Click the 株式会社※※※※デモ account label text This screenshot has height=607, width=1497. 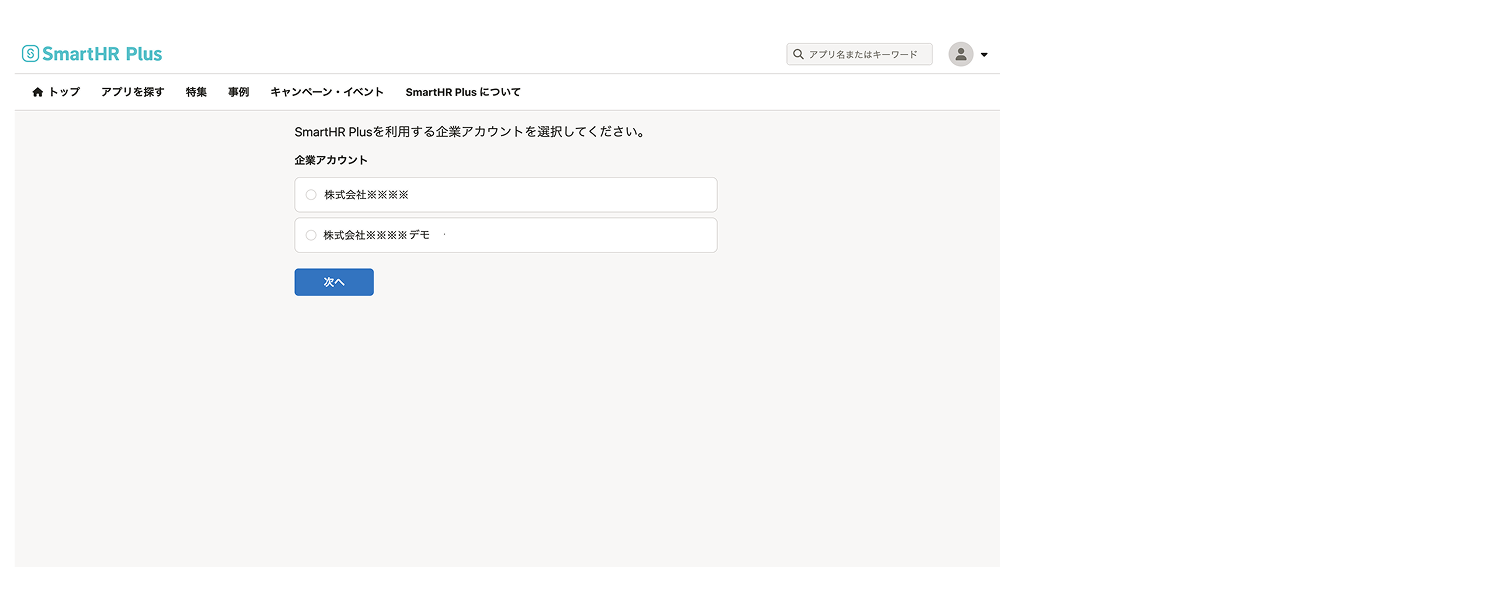tap(376, 235)
